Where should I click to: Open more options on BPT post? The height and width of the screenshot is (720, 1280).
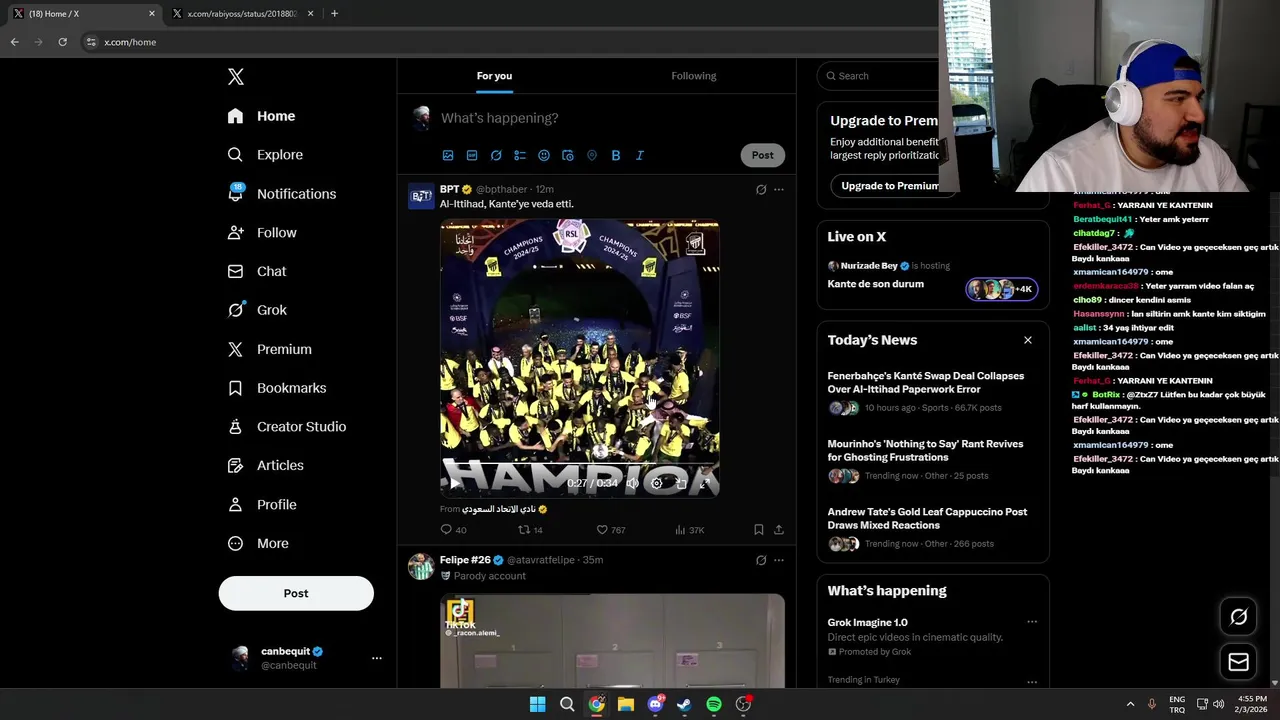(x=779, y=189)
